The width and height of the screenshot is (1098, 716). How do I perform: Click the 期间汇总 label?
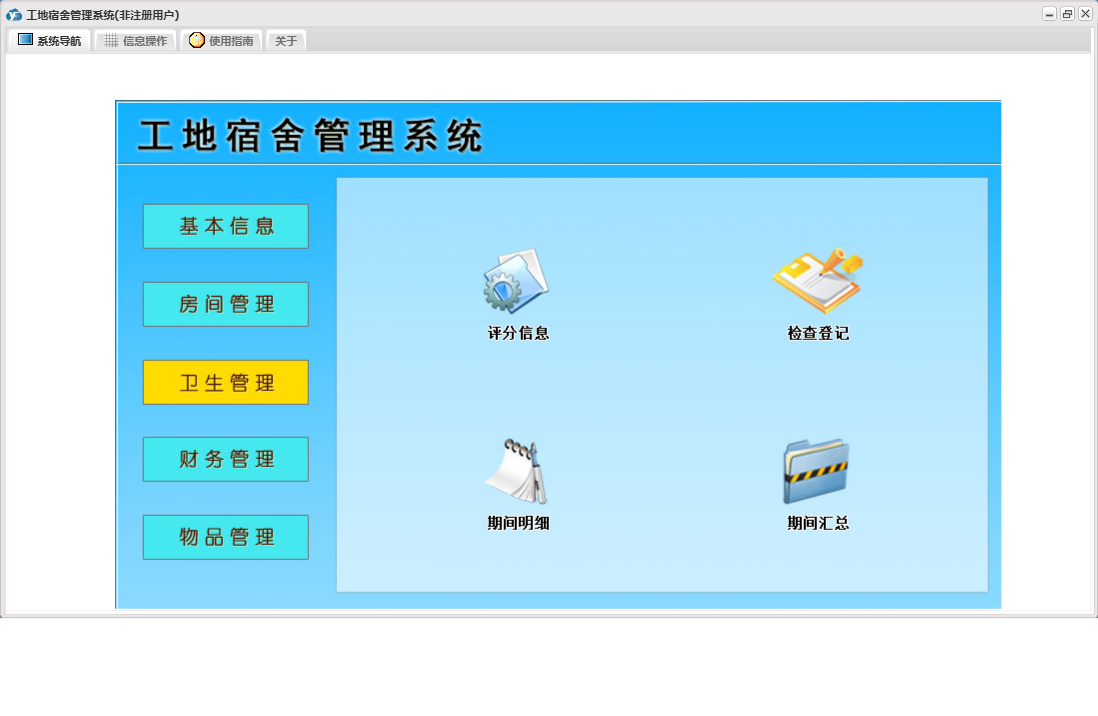pyautogui.click(x=818, y=523)
